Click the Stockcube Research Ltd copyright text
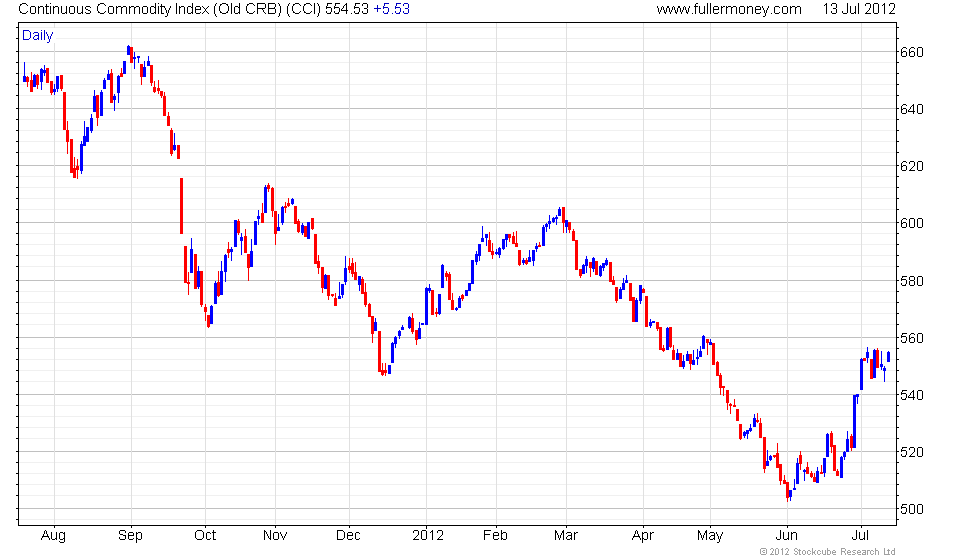The width and height of the screenshot is (980, 560). click(x=827, y=552)
